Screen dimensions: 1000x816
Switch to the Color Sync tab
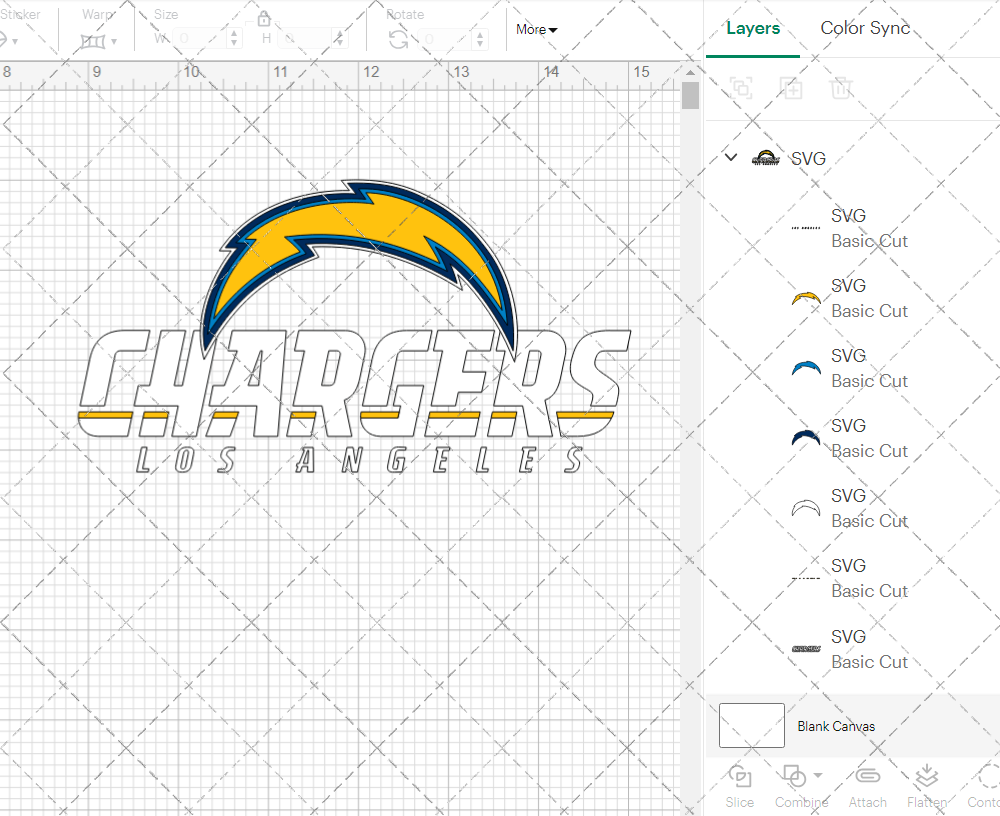865,28
